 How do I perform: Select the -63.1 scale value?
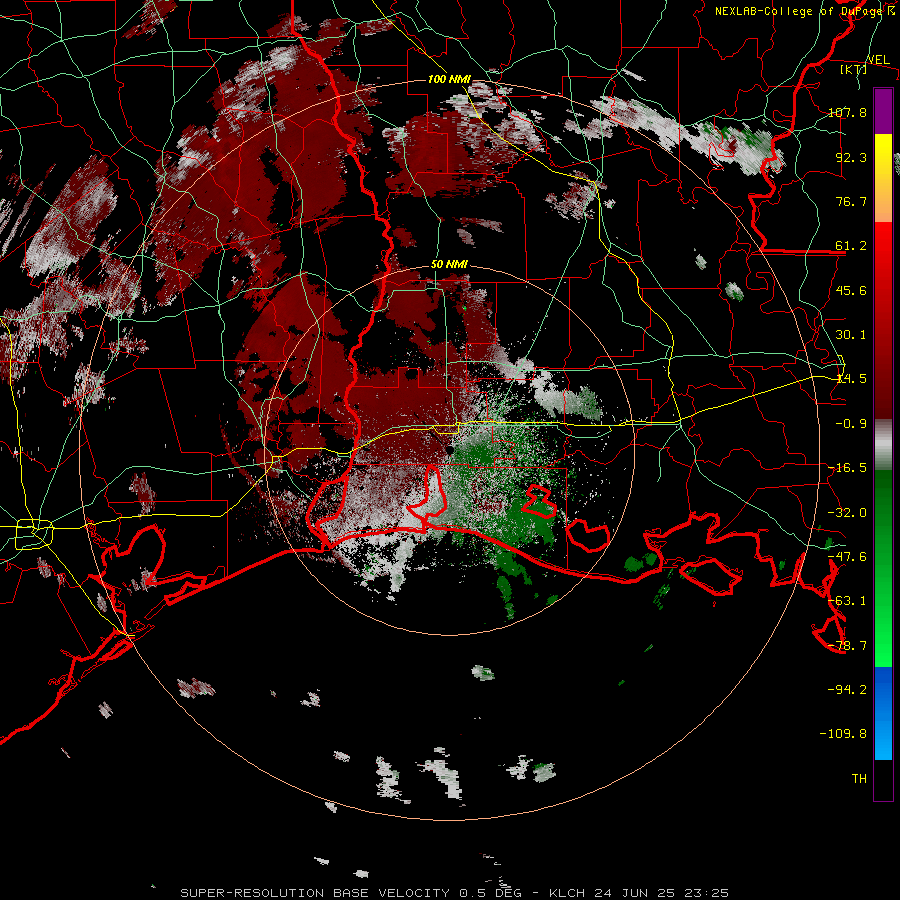tap(847, 600)
